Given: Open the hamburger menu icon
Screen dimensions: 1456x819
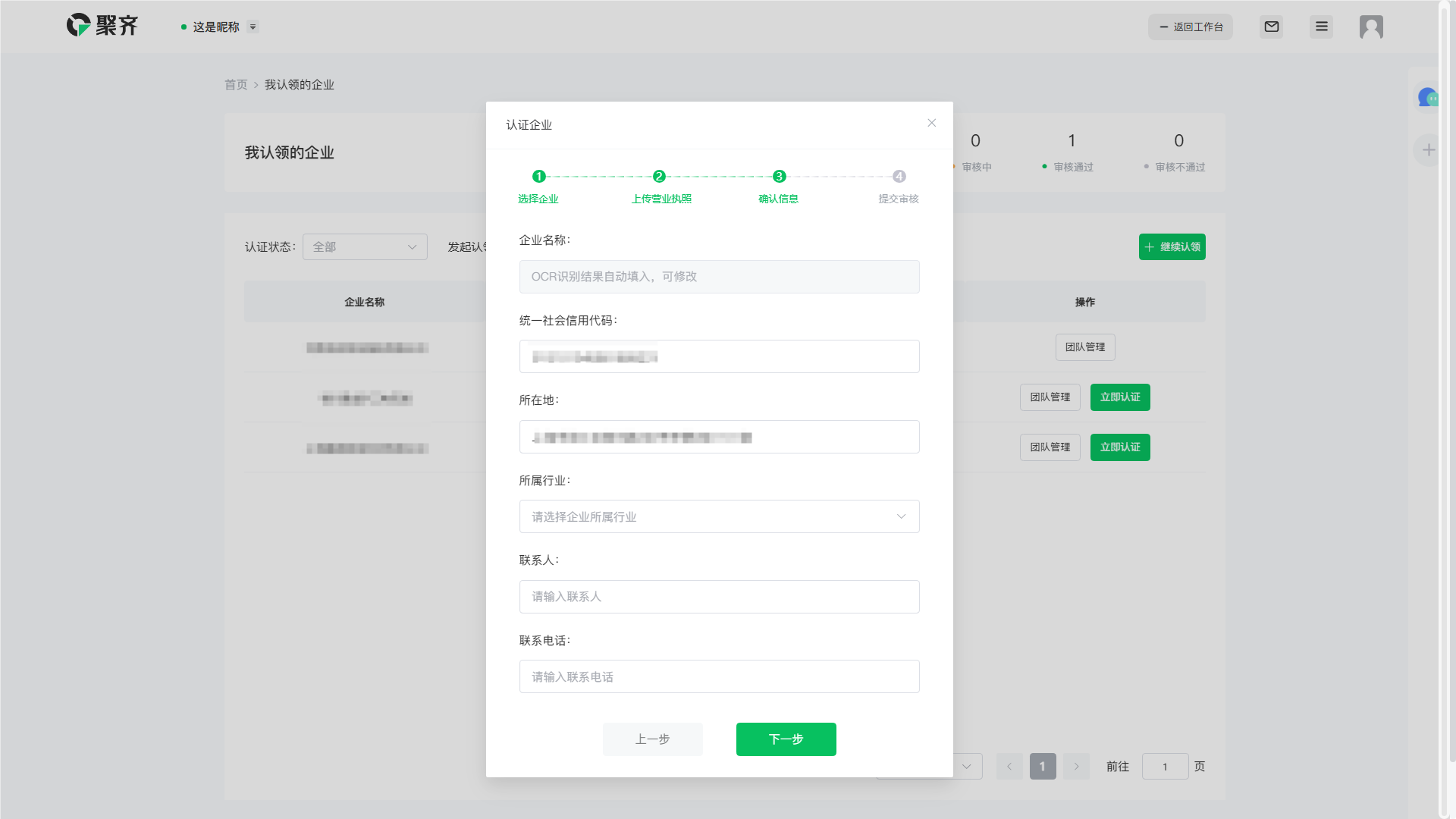Looking at the screenshot, I should point(1322,27).
